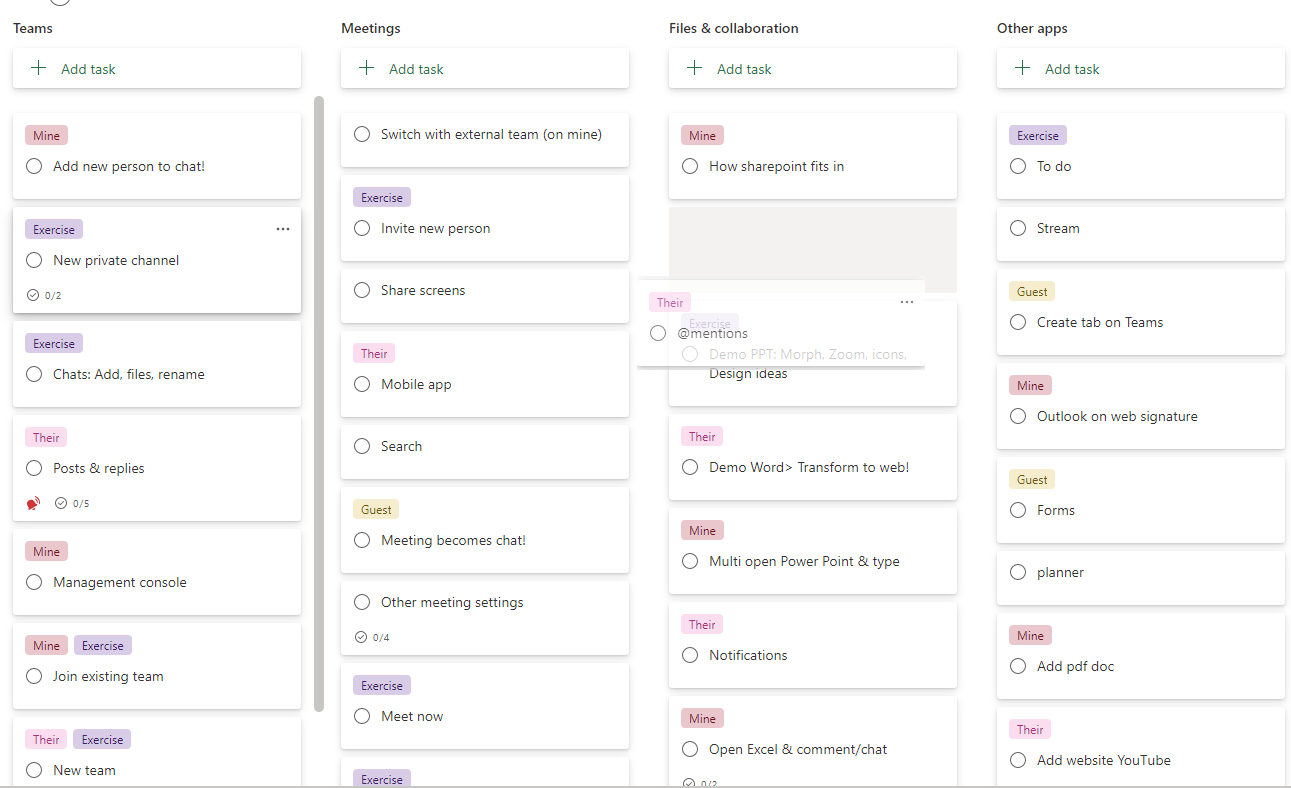
Task: Mark 'Share screens' task as complete
Action: [x=362, y=290]
